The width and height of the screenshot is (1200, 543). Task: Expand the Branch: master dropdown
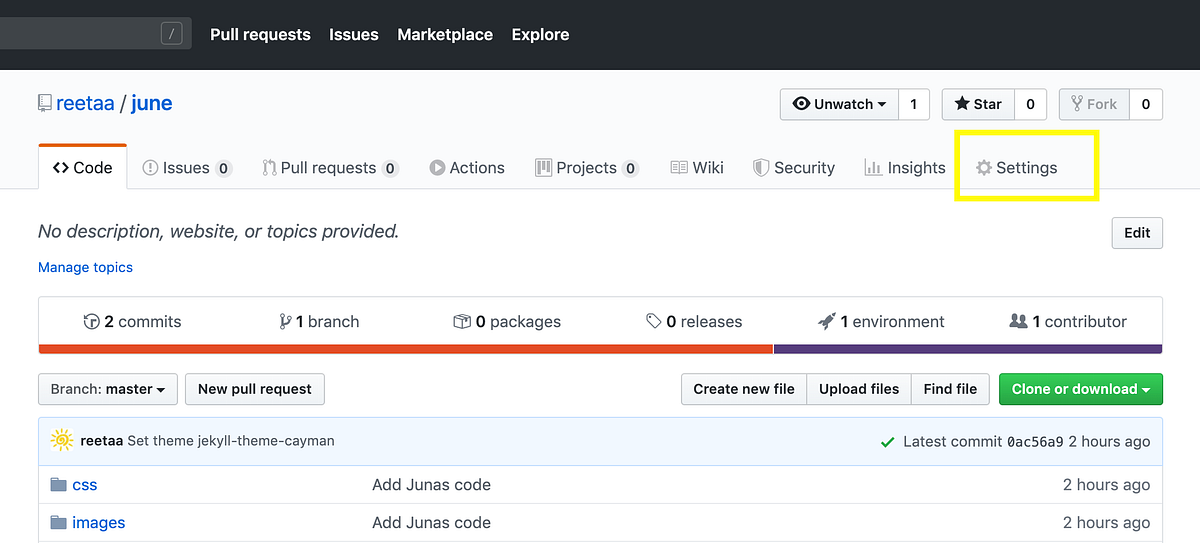click(x=108, y=389)
